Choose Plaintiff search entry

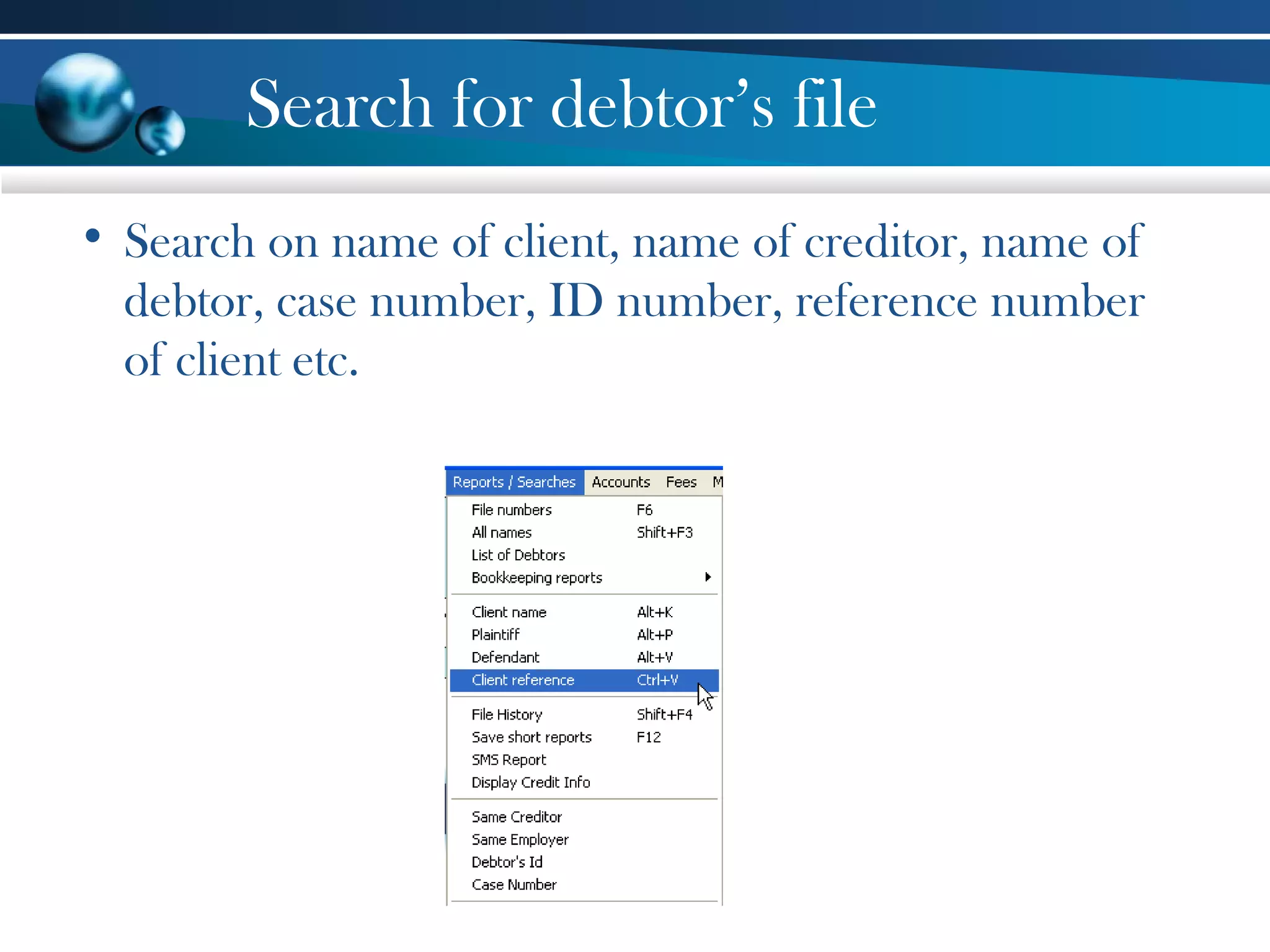pyautogui.click(x=495, y=635)
